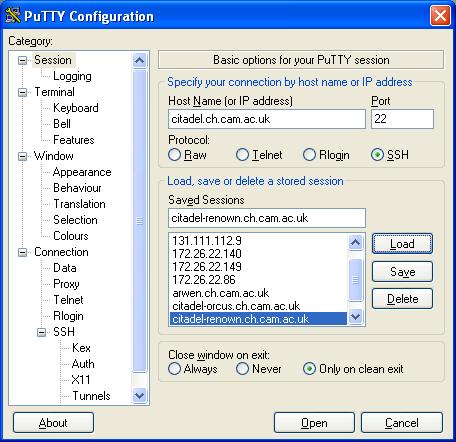
Task: Click category tree scroll down arrow
Action: [139, 396]
